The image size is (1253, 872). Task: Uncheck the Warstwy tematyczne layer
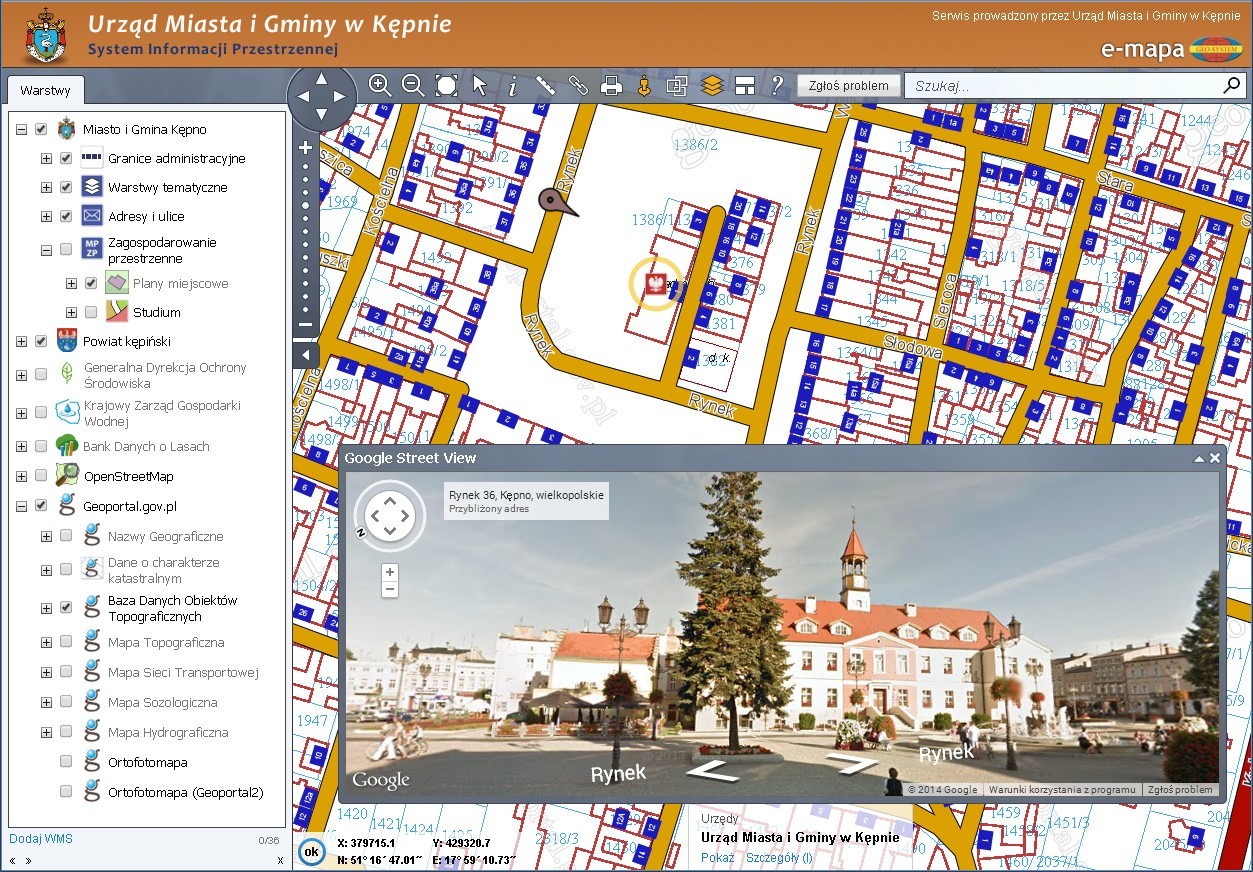point(66,187)
